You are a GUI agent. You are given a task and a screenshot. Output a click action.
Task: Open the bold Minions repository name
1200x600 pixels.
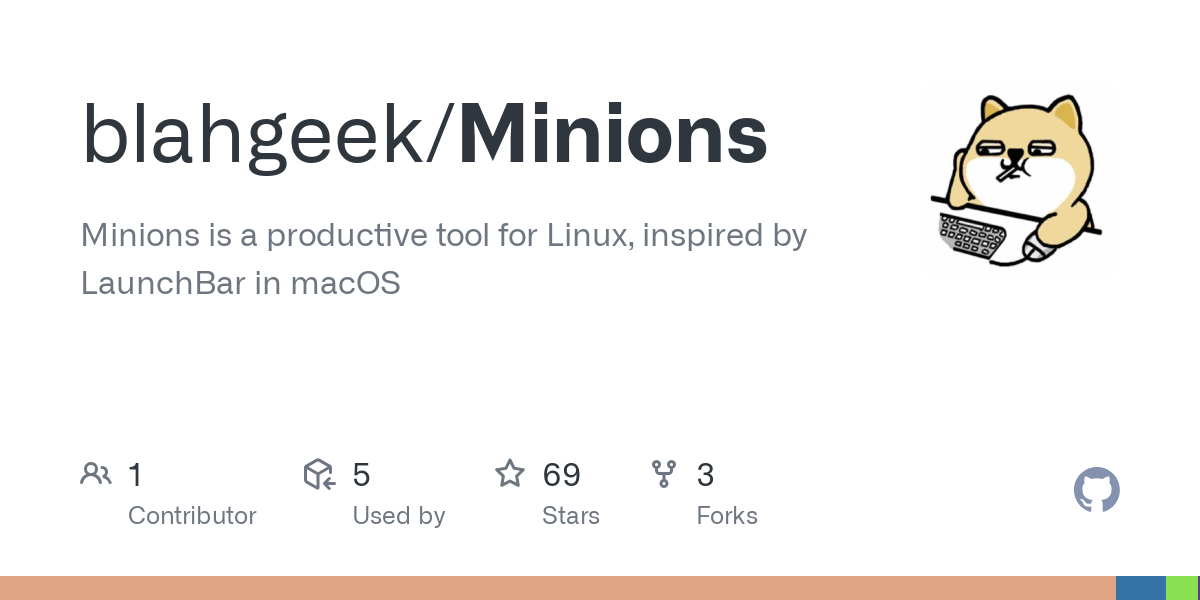[613, 136]
